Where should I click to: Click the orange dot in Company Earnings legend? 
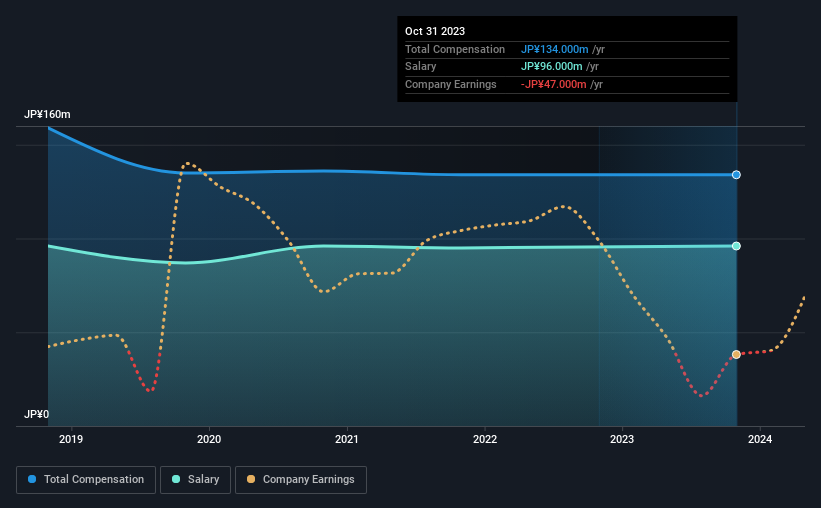click(251, 479)
